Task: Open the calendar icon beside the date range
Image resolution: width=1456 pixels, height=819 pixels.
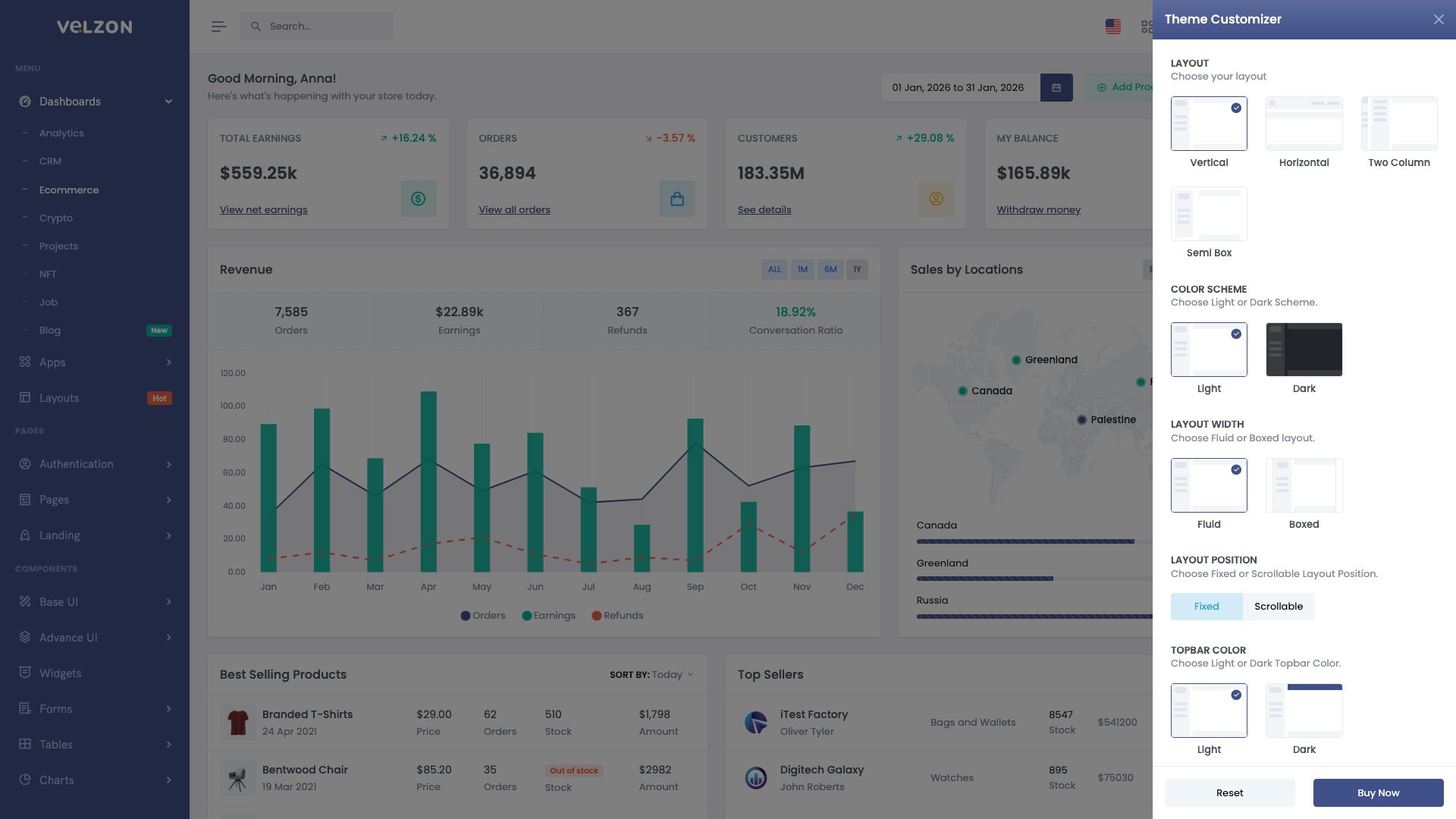Action: pos(1056,87)
